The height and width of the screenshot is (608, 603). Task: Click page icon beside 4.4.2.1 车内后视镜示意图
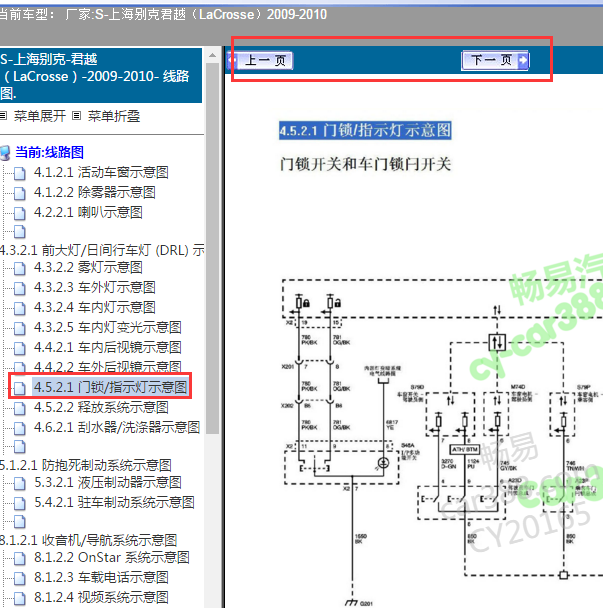coord(20,349)
